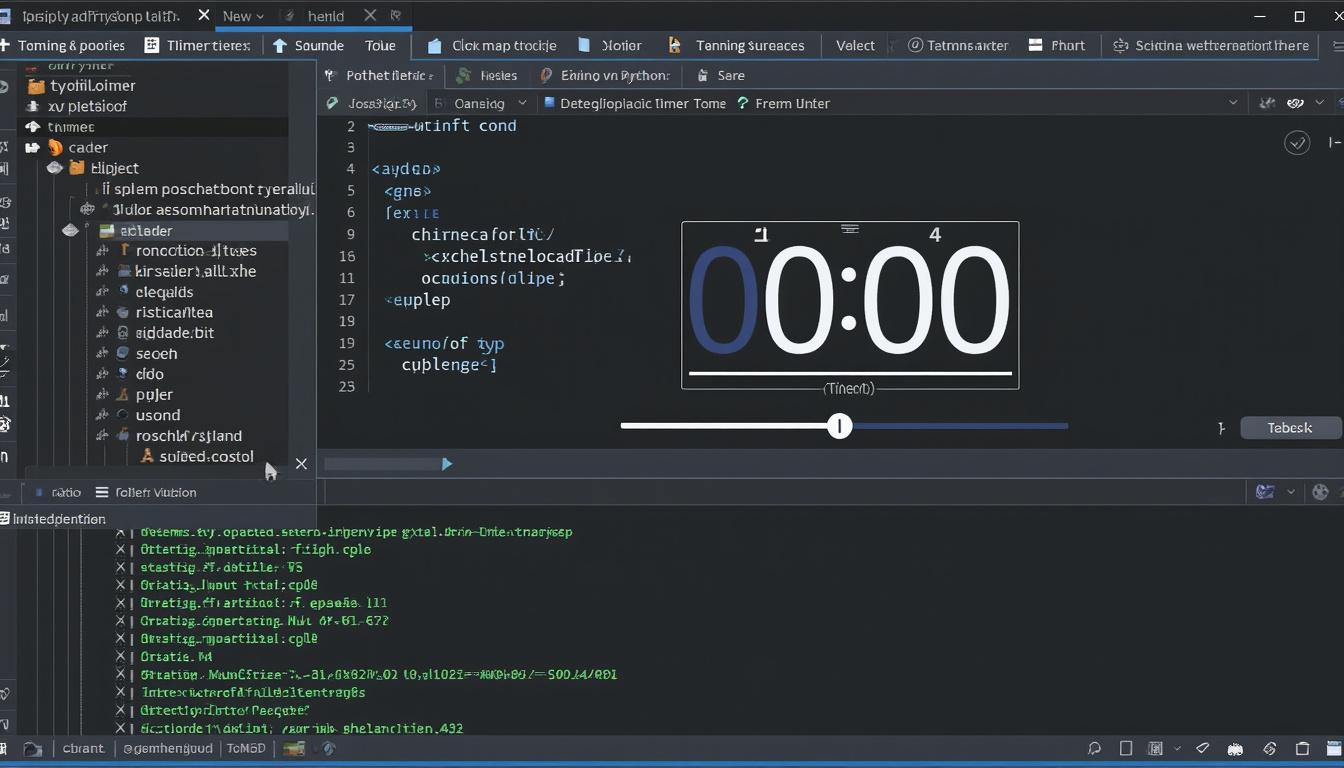Toggle the eye icon next to aclader
The height and width of the screenshot is (768, 1344).
[71, 230]
